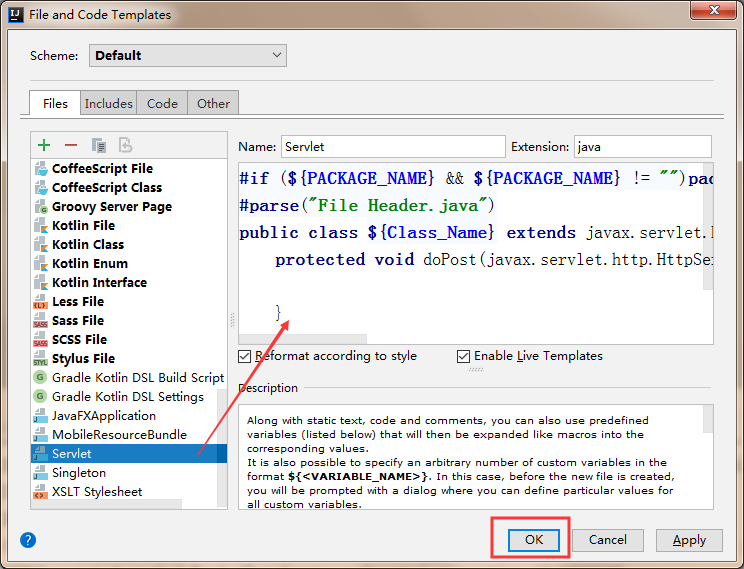Viewport: 744px width, 569px height.
Task: Click the Apply button
Action: [689, 540]
